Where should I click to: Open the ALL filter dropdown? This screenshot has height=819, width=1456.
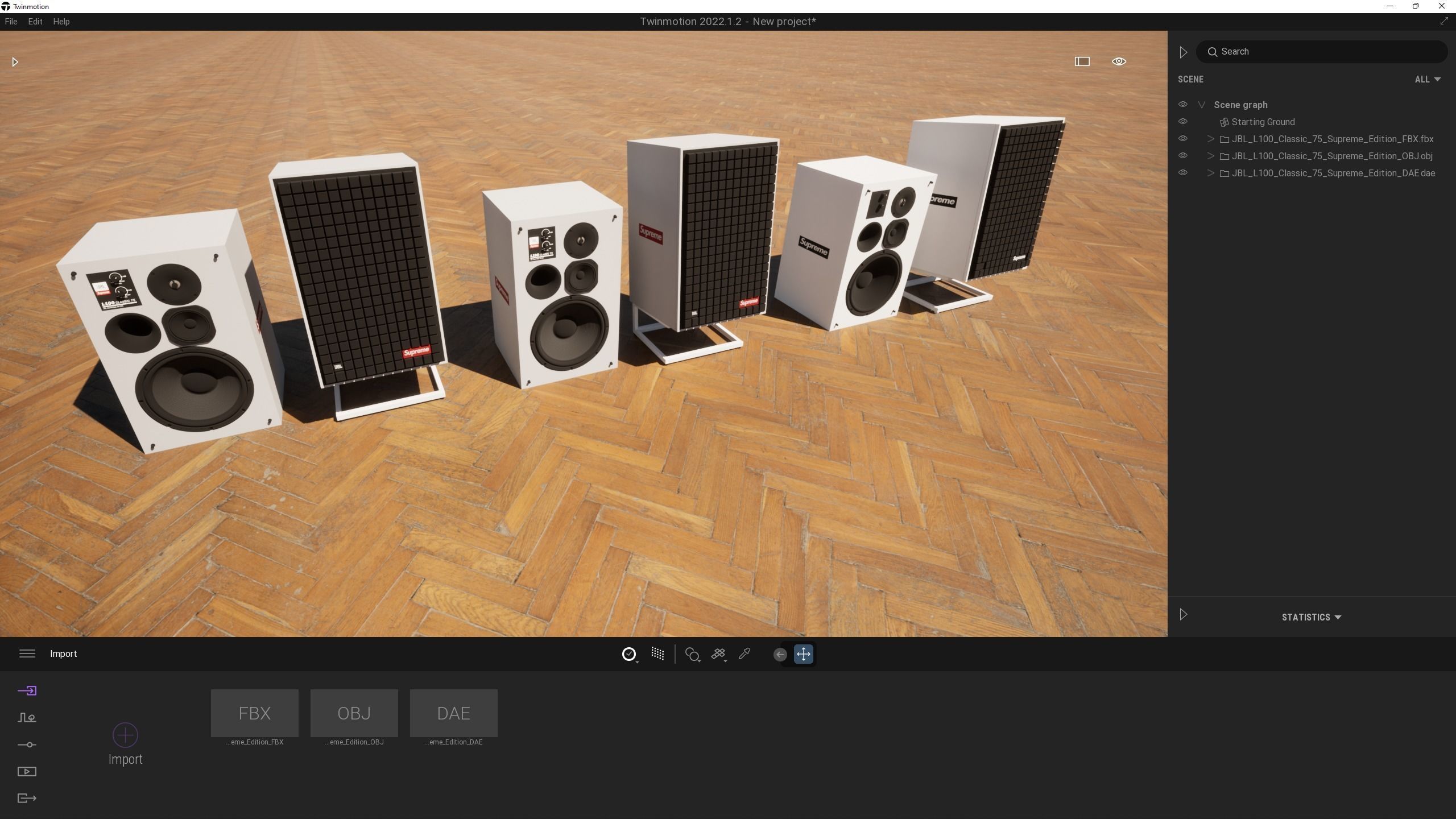click(x=1428, y=80)
